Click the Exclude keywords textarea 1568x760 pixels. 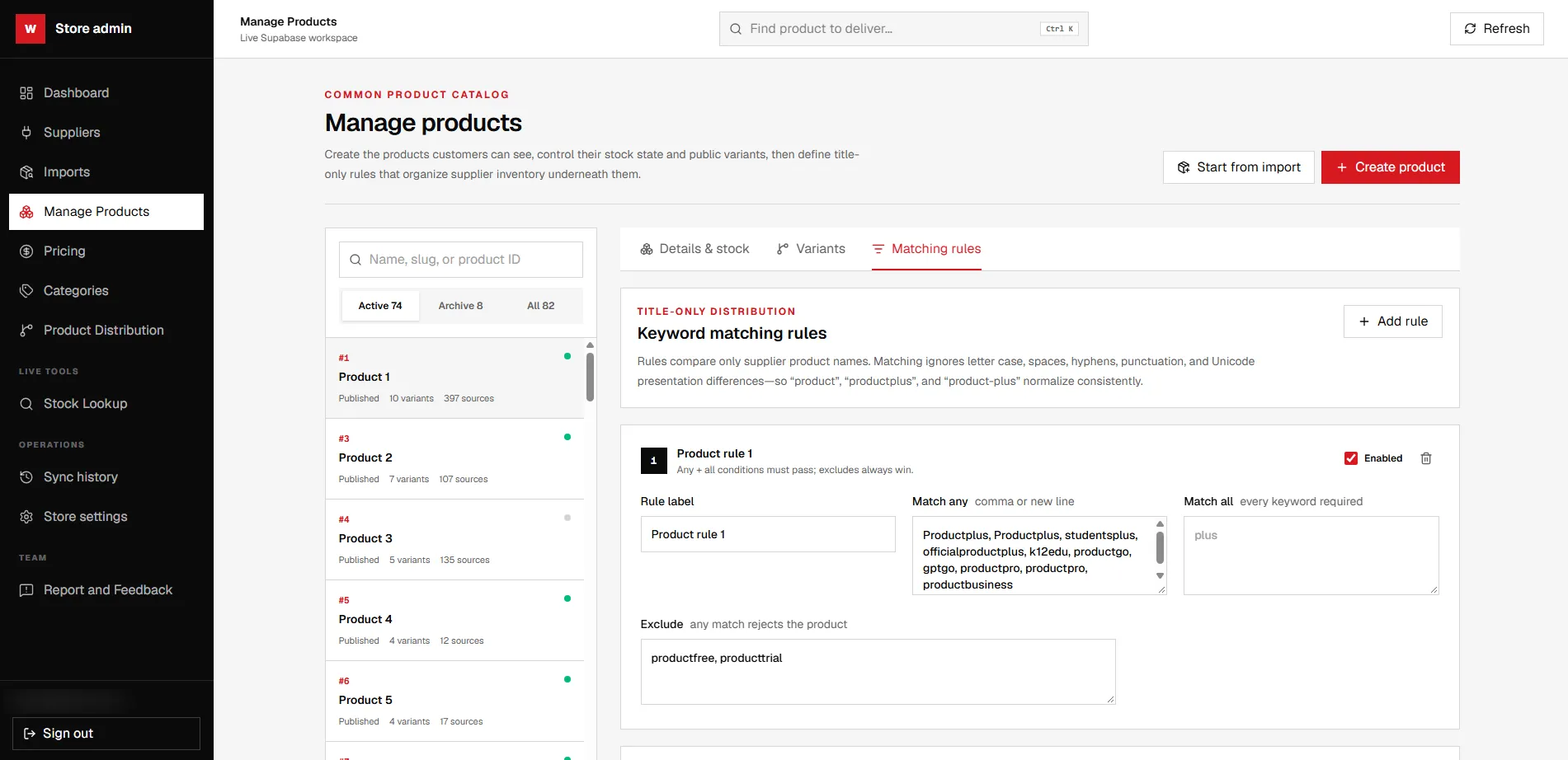[878, 672]
